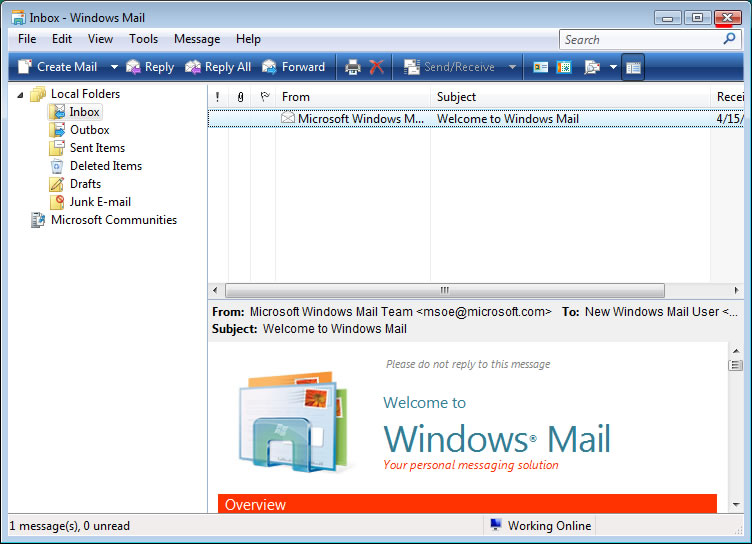Image resolution: width=752 pixels, height=544 pixels.
Task: Open the Create Mail dropdown arrow
Action: 113,67
